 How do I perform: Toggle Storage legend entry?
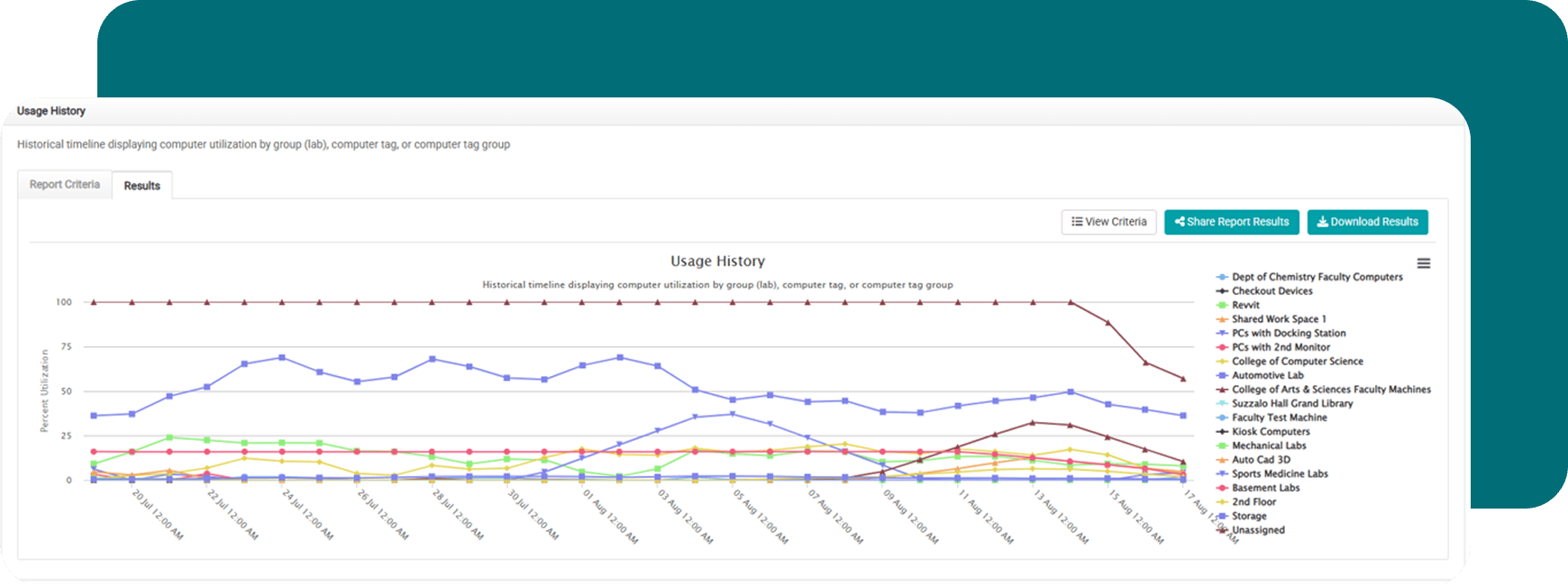point(1241,516)
